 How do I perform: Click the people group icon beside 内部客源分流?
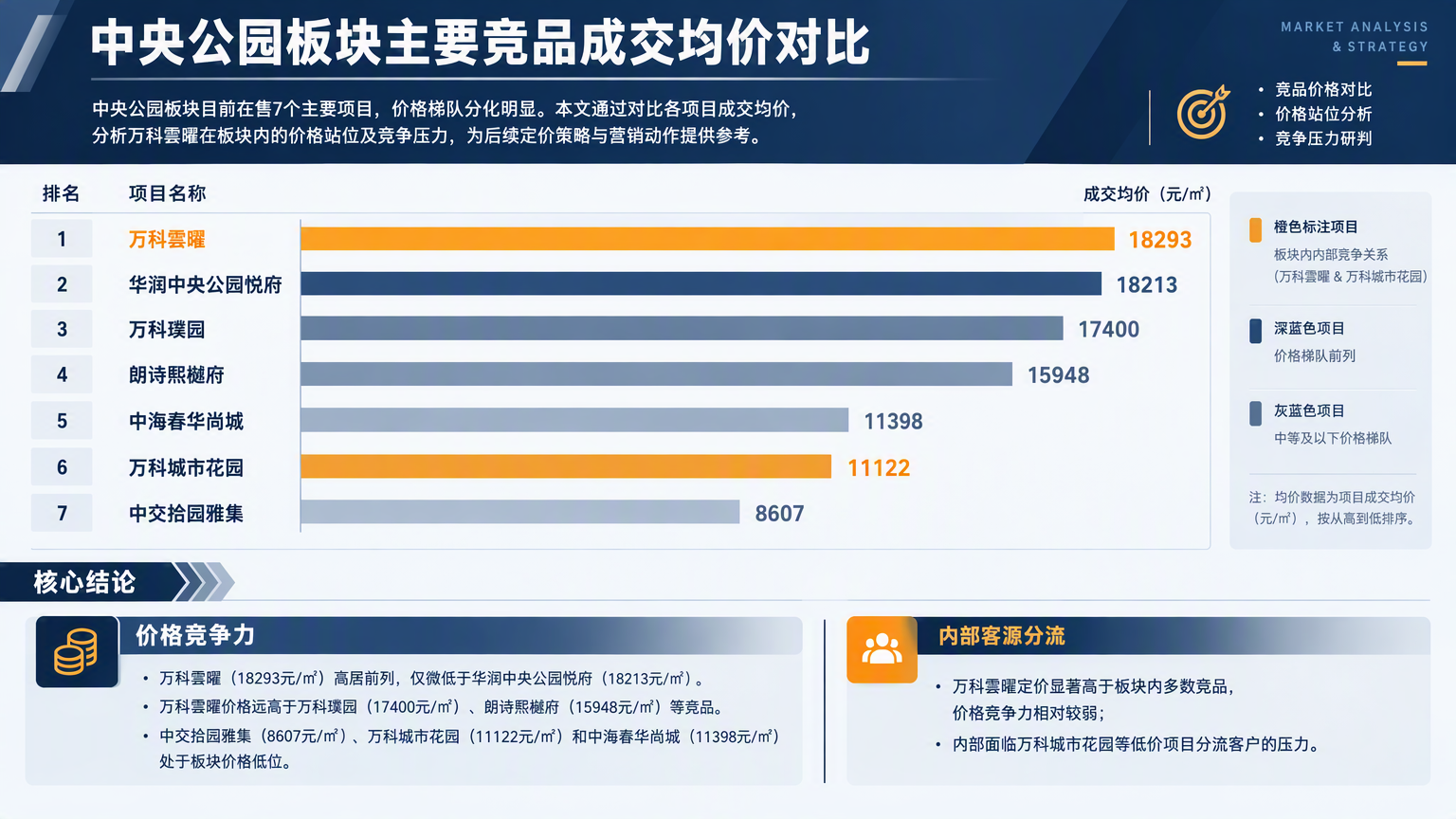[882, 649]
